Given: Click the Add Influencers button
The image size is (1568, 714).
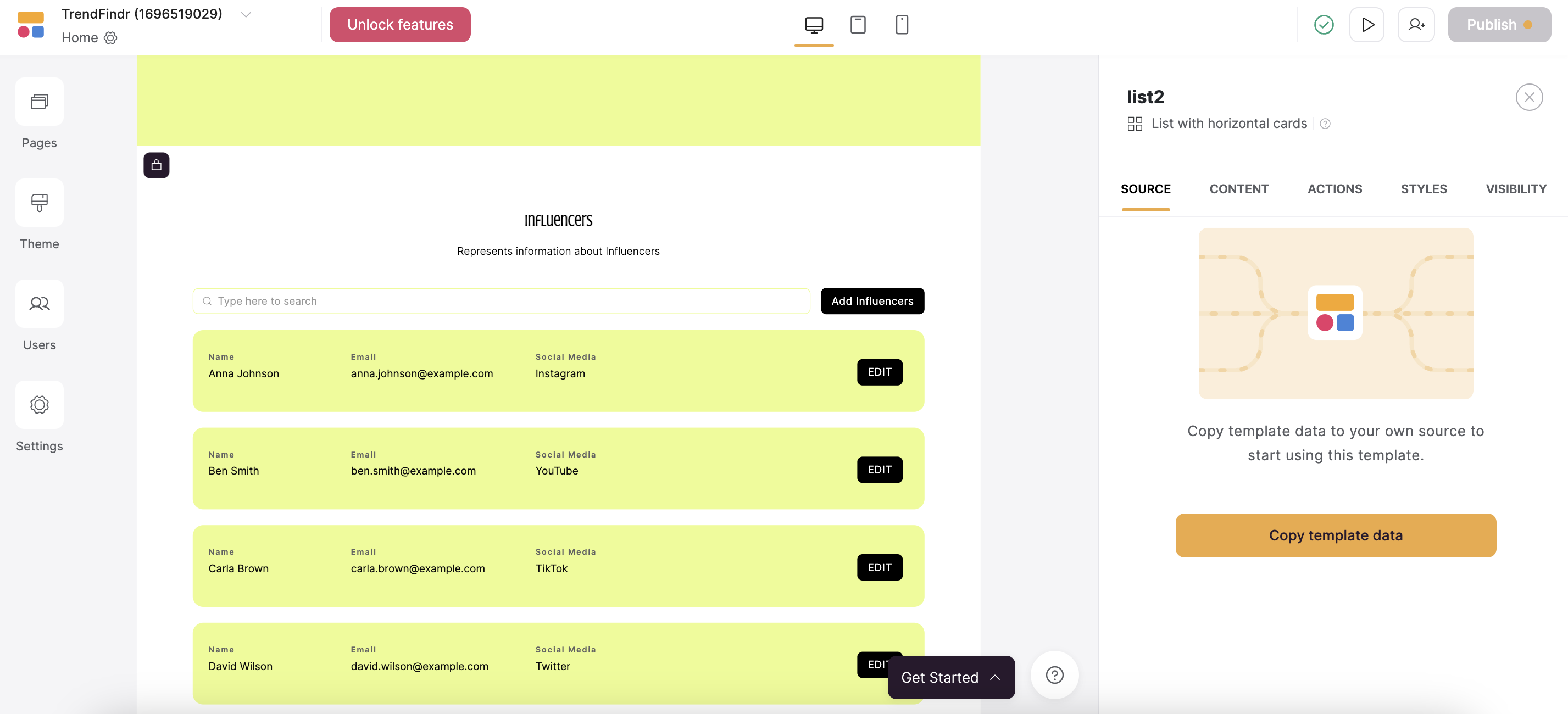Looking at the screenshot, I should [872, 300].
